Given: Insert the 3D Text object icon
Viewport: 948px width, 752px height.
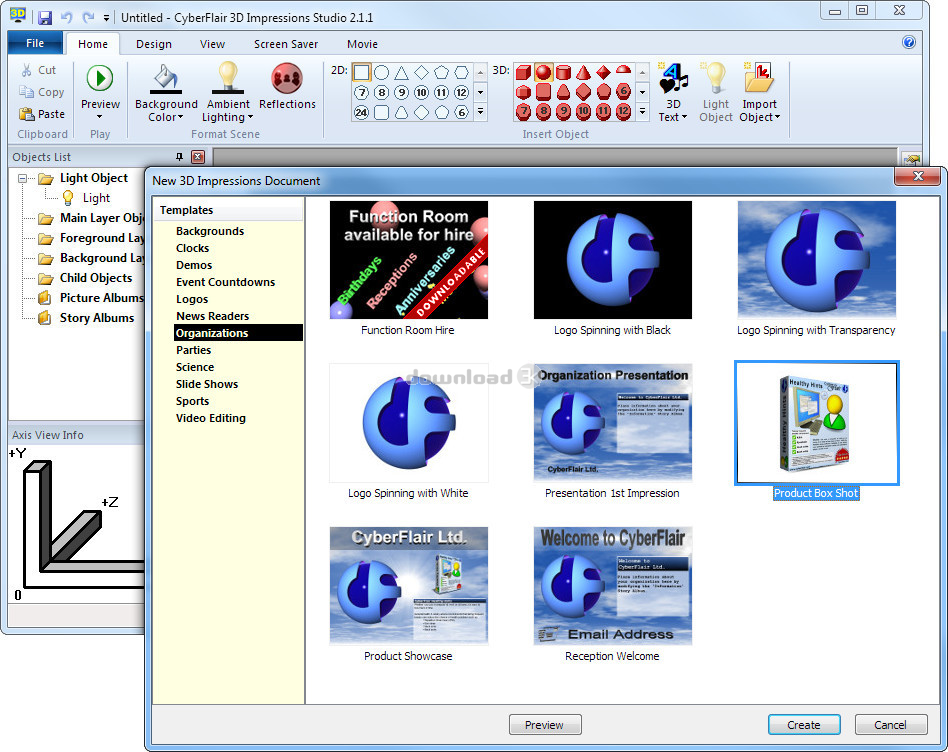Looking at the screenshot, I should click(673, 78).
